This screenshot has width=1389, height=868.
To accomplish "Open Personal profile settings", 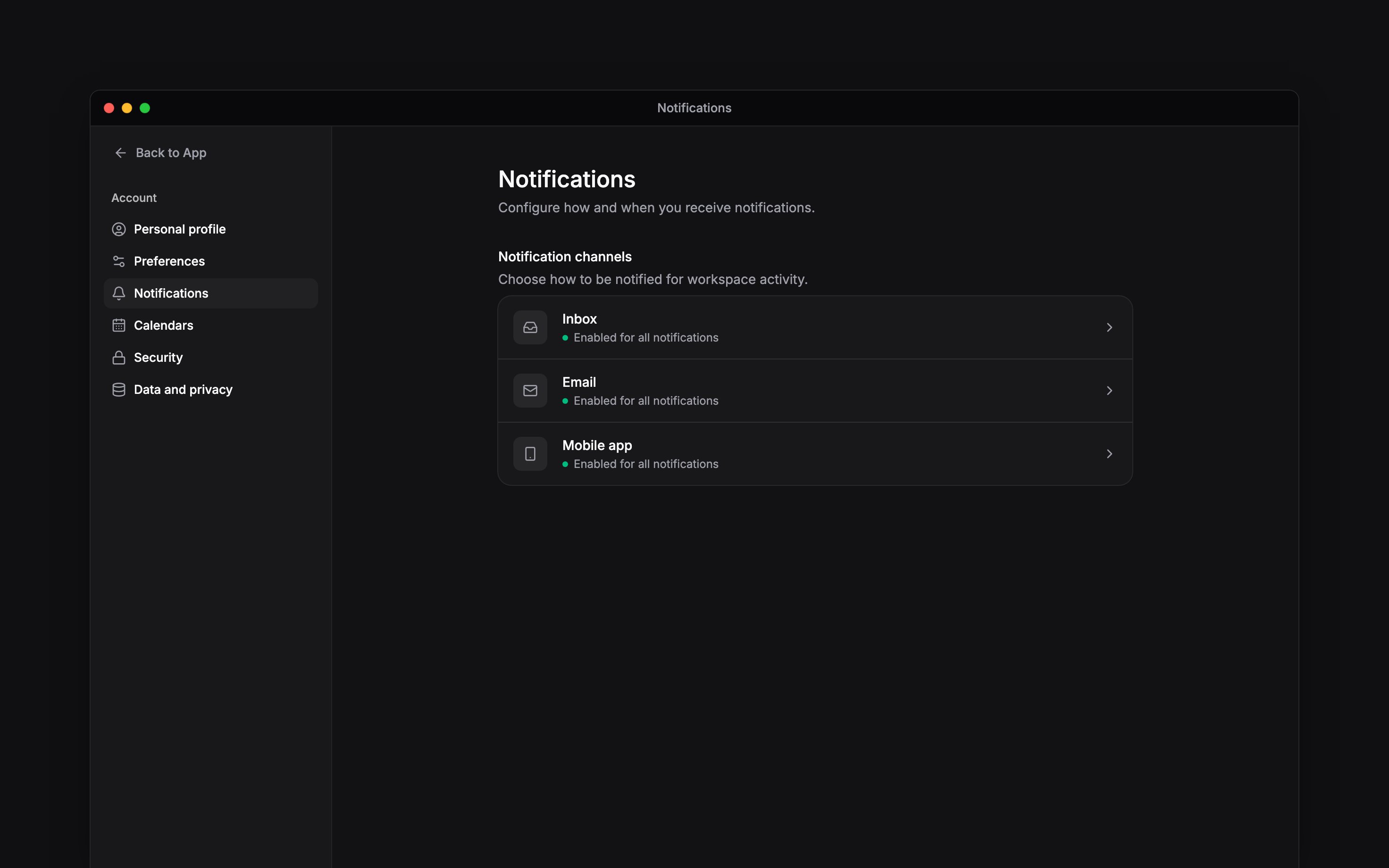I will click(210, 229).
